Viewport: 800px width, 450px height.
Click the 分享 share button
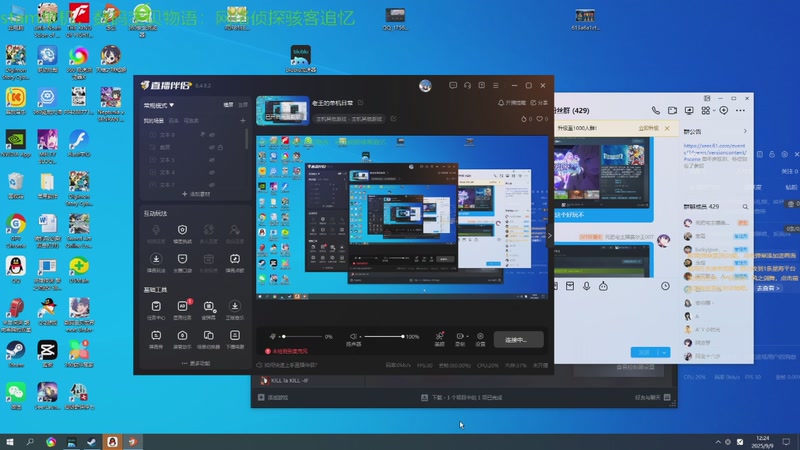point(539,103)
